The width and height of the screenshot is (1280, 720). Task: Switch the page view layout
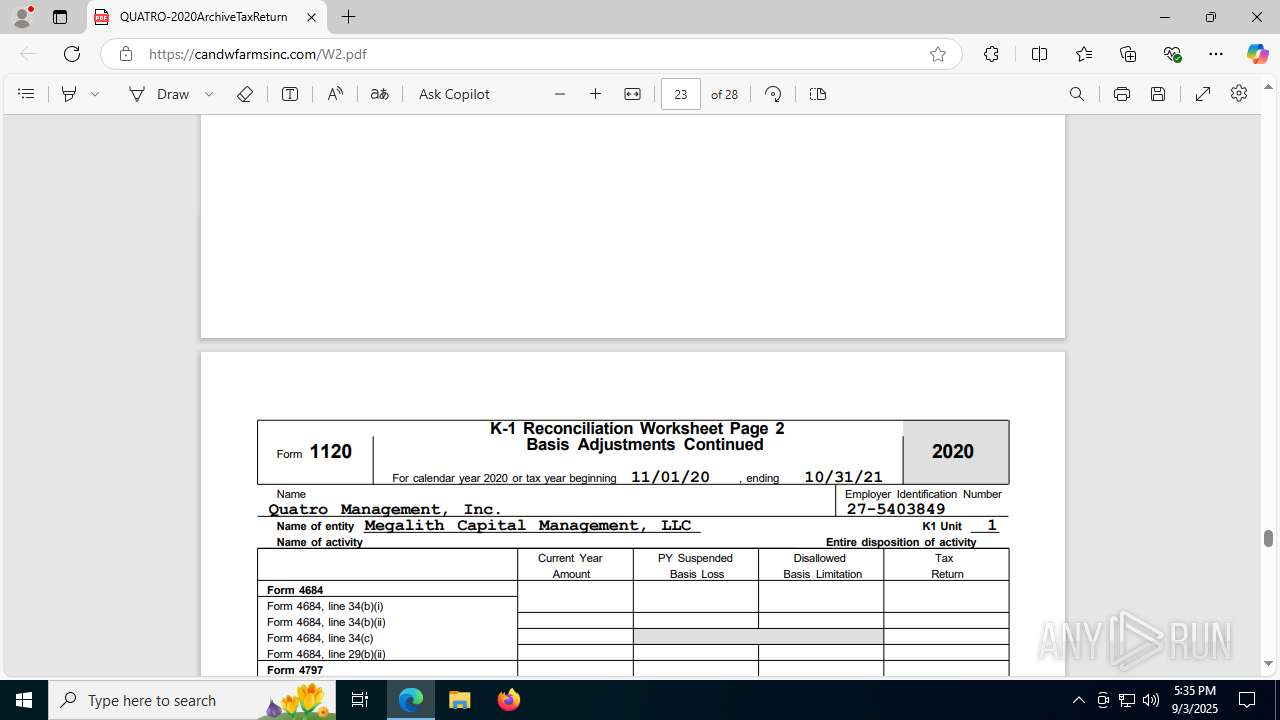pos(818,94)
